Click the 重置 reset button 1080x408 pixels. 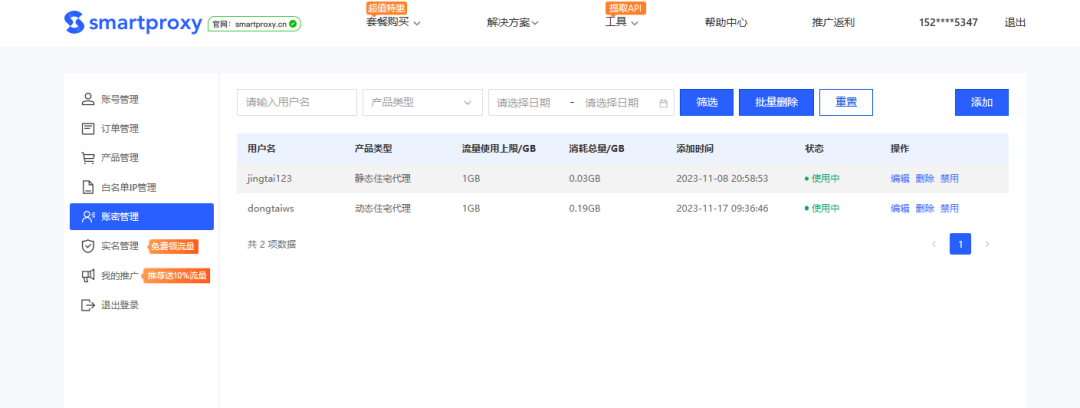click(846, 103)
